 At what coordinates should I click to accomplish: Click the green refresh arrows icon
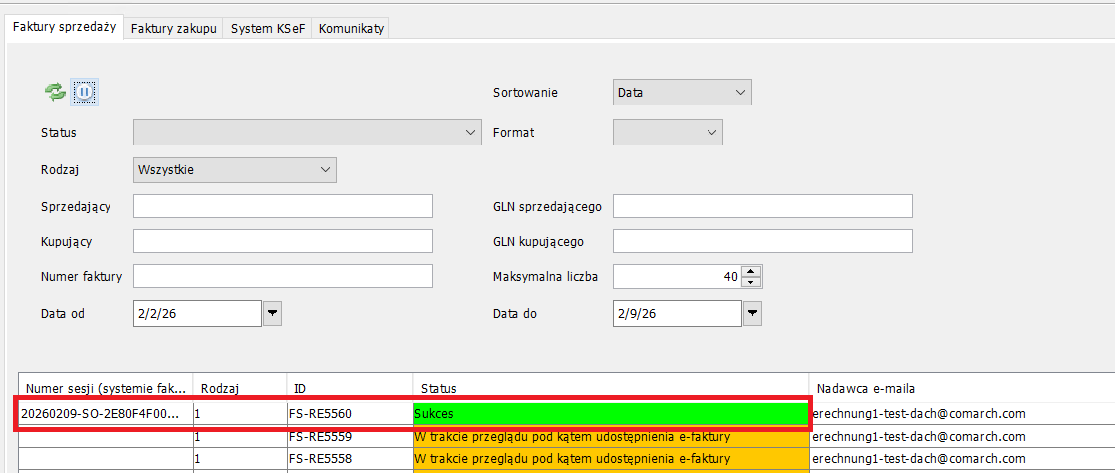click(55, 92)
